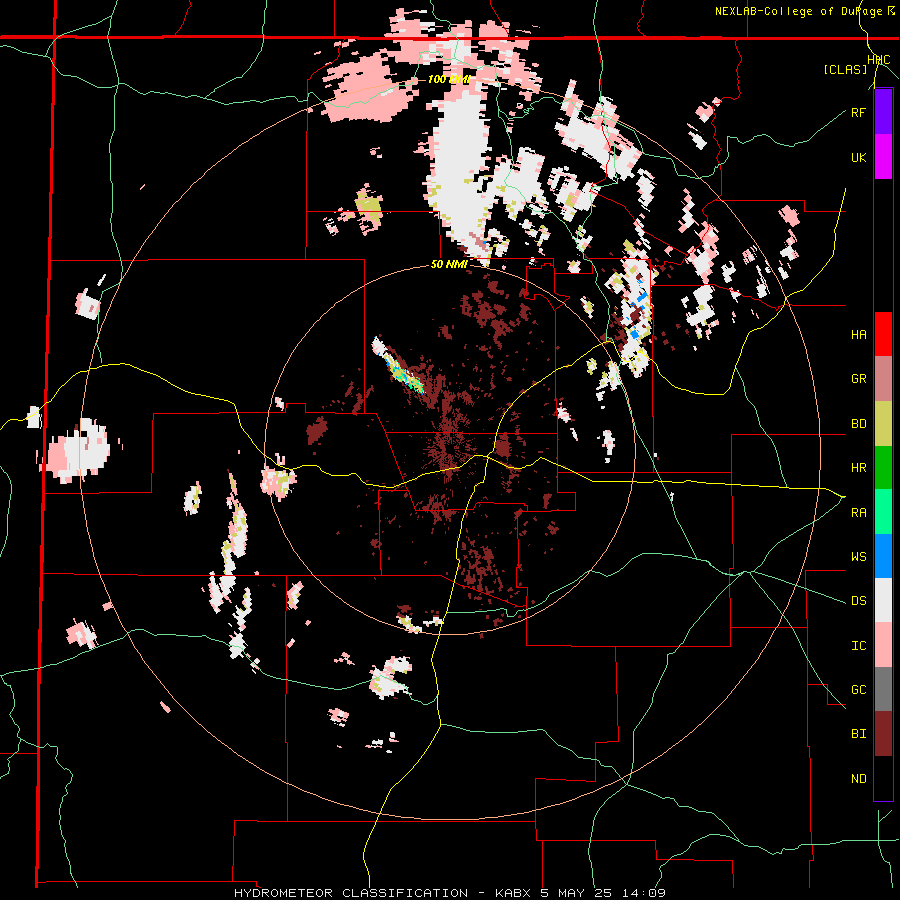Click the RA legend label
Screen dimensions: 900x900
858,513
